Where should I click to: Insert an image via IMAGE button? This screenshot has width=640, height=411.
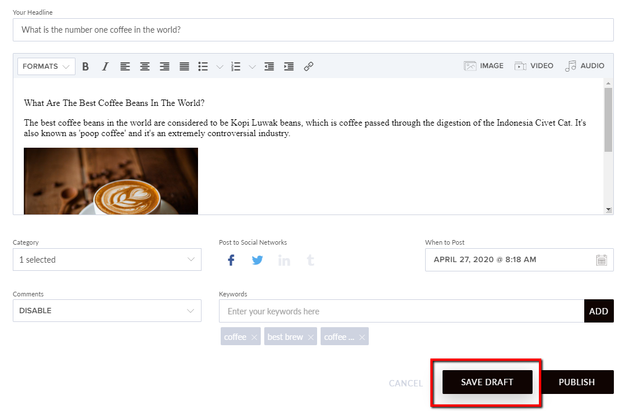[484, 66]
